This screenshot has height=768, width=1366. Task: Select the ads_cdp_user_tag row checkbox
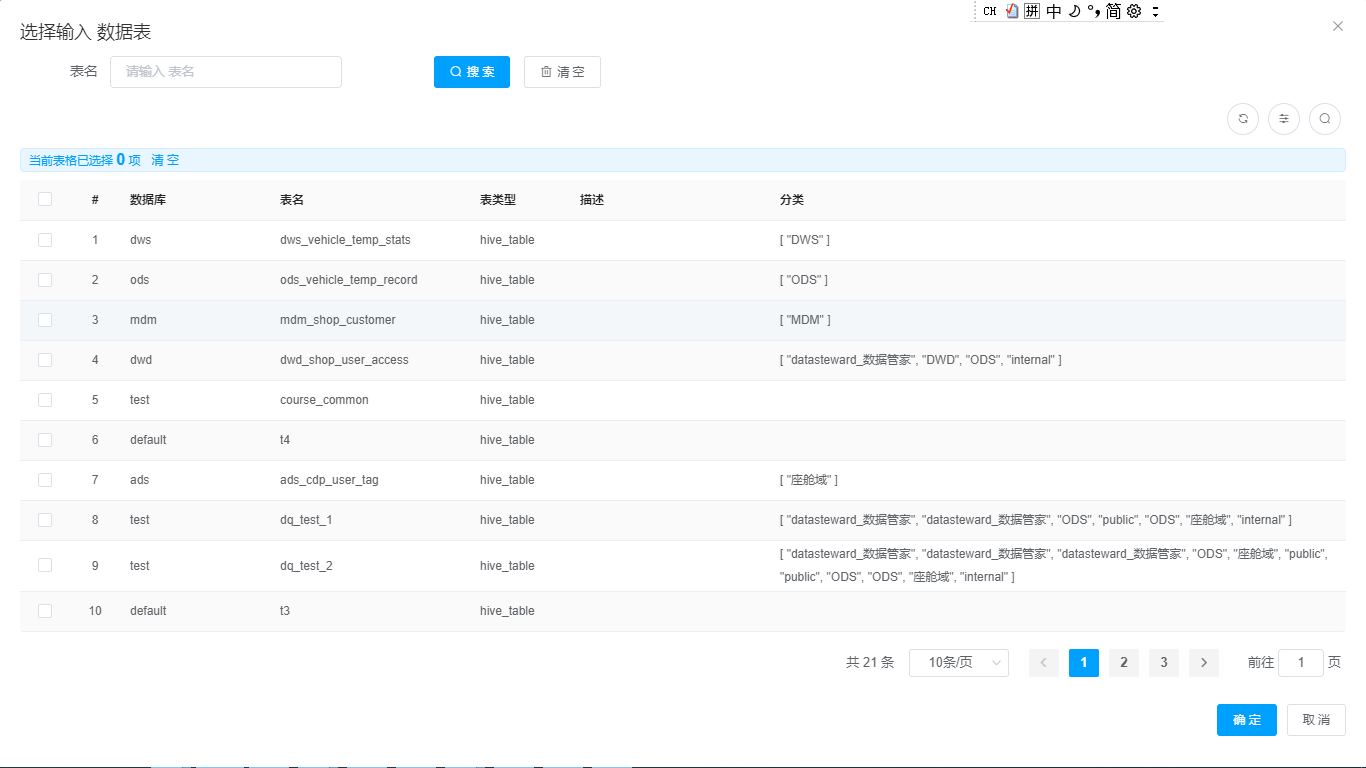coord(45,480)
